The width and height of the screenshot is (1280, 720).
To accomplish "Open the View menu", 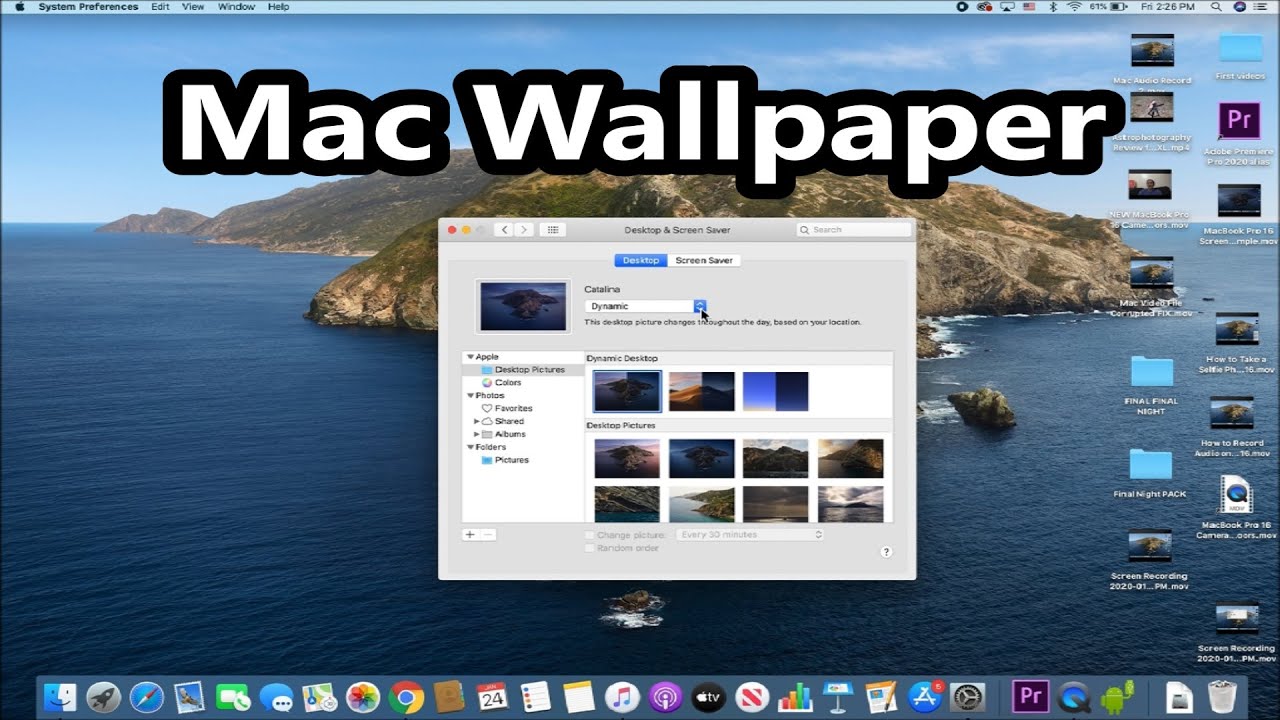I will pos(193,6).
